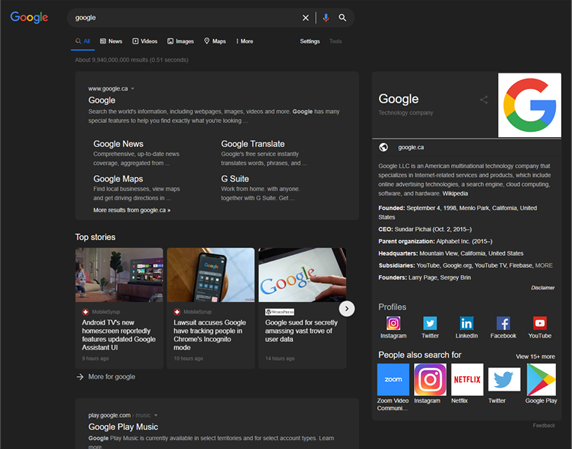The image size is (572, 449).
Task: Click View 15+ more link
Action: pos(535,357)
